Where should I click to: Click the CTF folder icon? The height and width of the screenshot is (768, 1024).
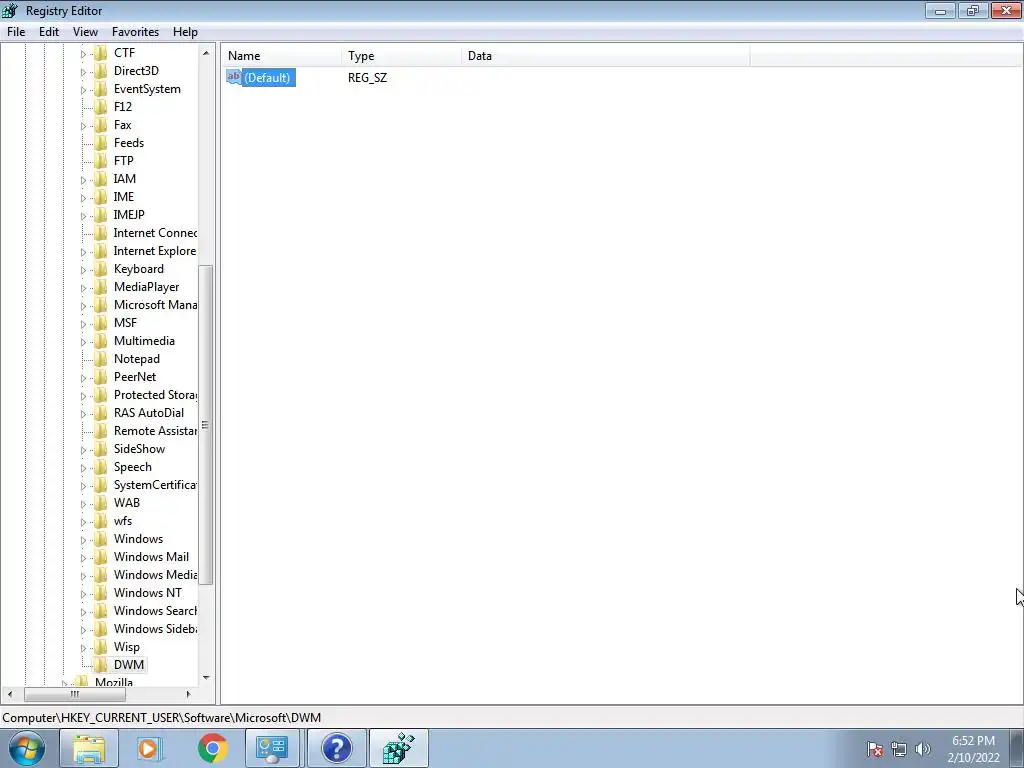point(101,53)
